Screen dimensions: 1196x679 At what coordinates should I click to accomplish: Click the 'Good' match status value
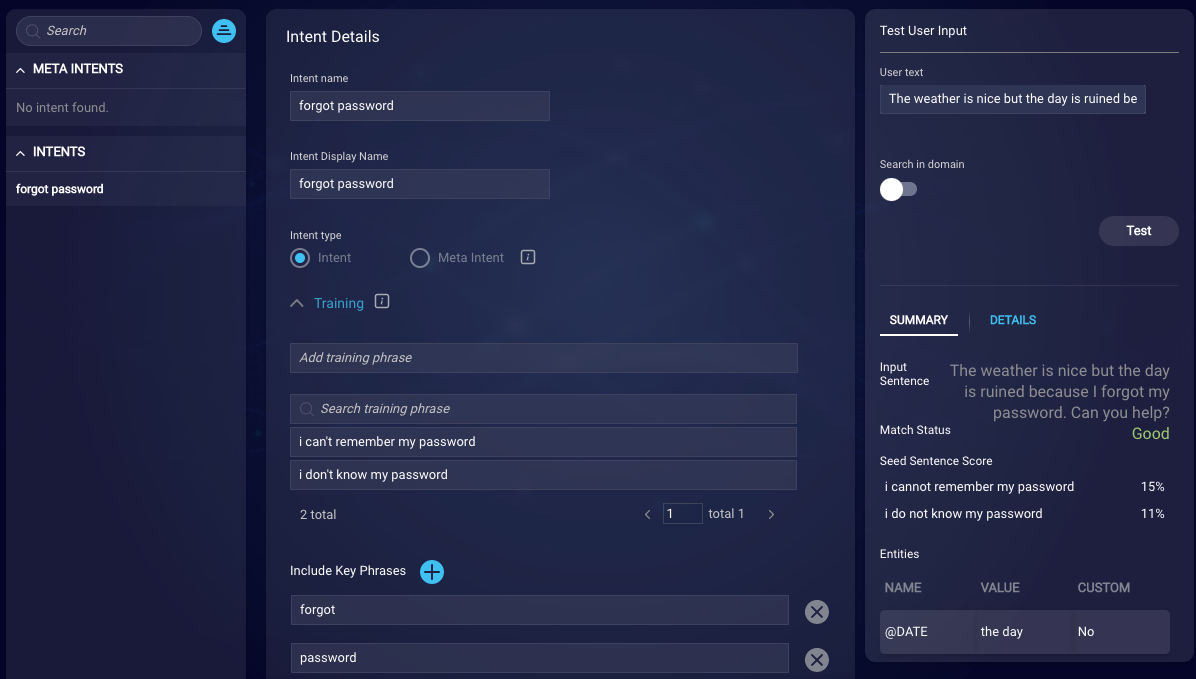1150,433
